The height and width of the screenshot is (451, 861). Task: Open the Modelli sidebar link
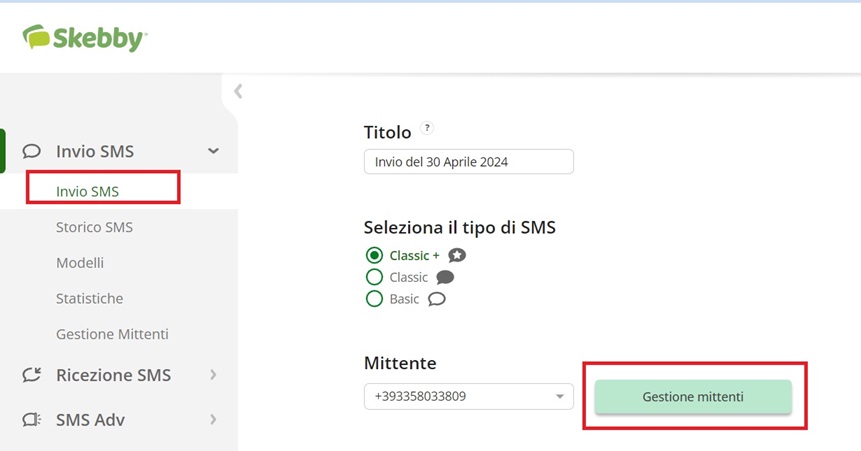[80, 263]
